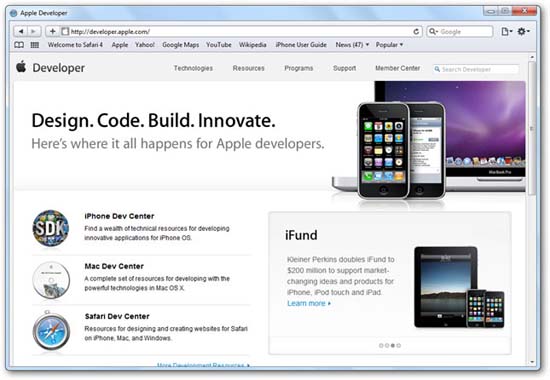Add bookmark with the plus button
Screen dimensions: 550x380
click(x=52, y=32)
